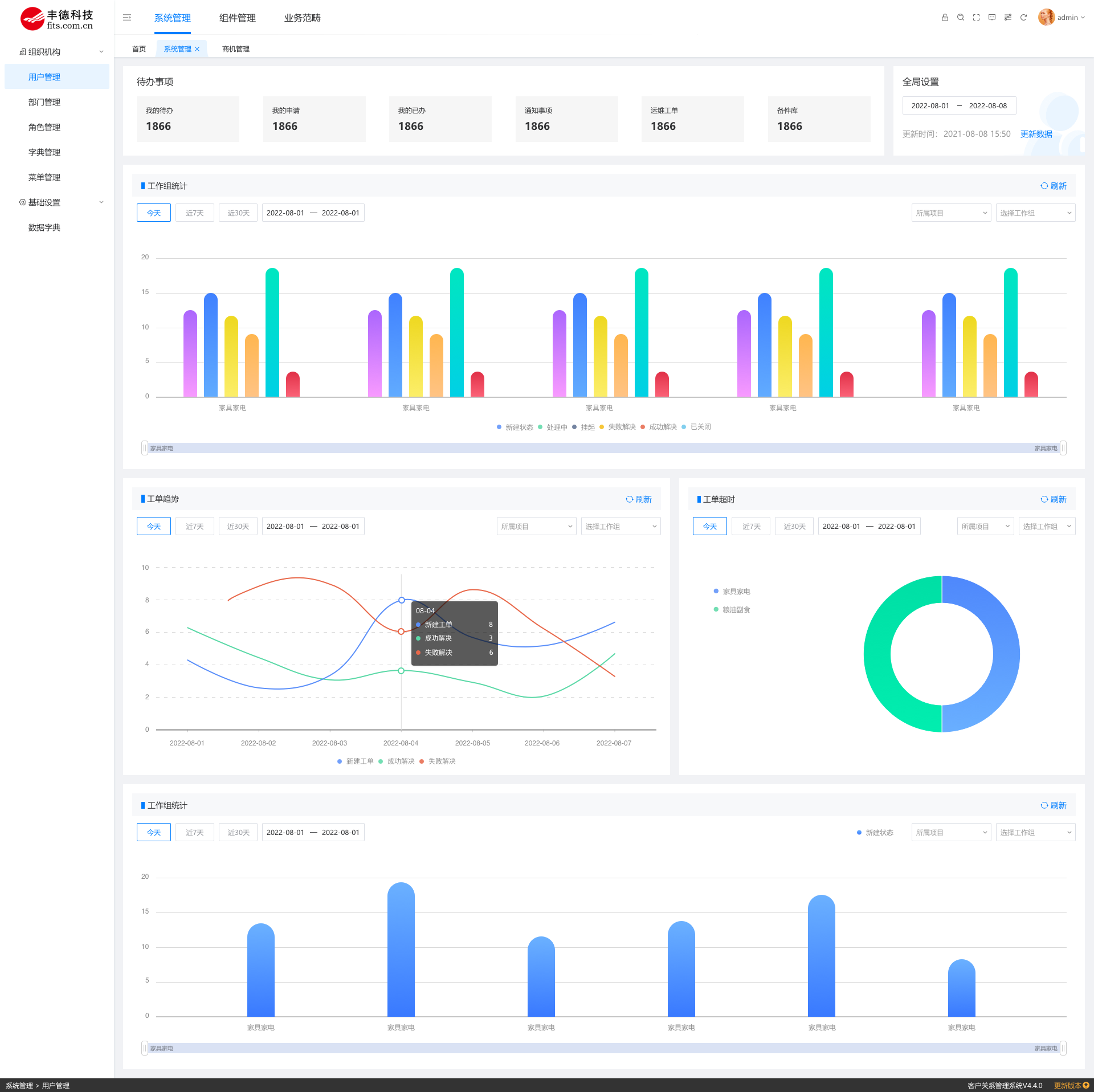
Task: Refresh the 工单趋势 panel
Action: pos(638,499)
